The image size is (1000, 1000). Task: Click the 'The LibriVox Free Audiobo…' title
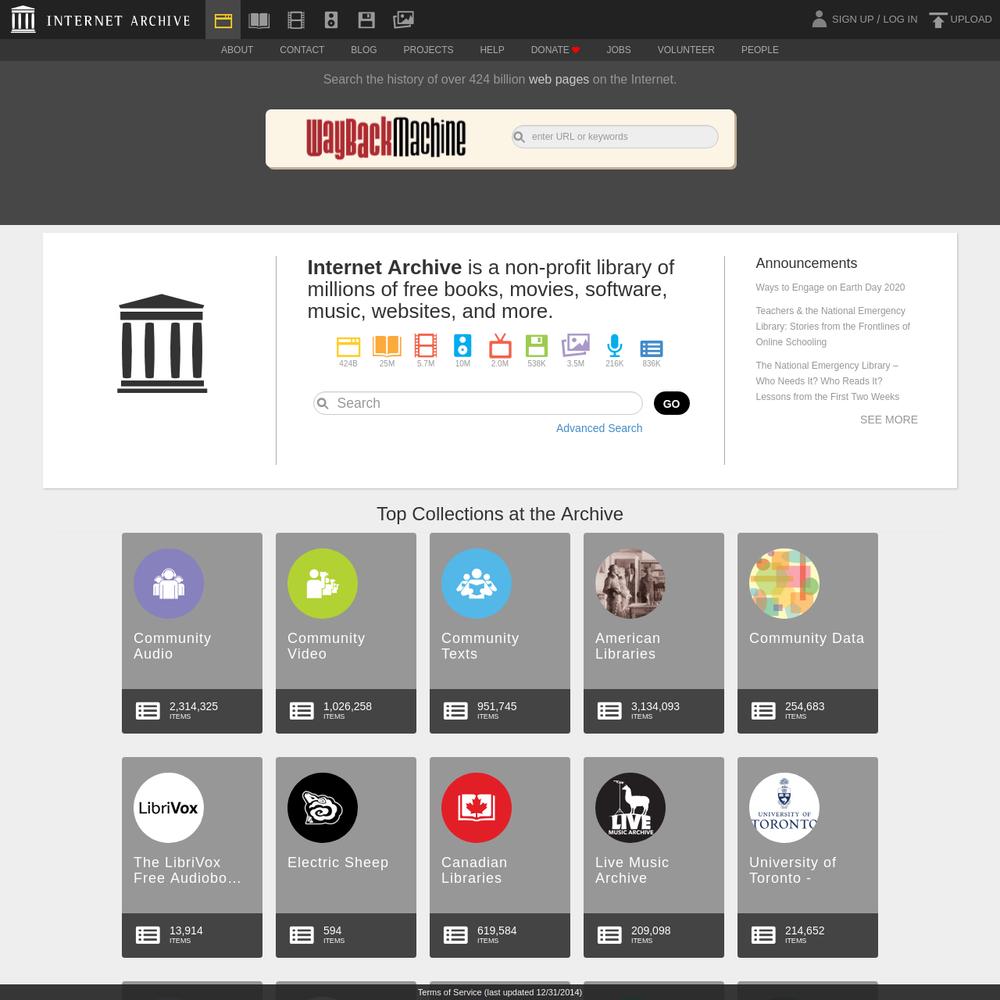pyautogui.click(x=188, y=870)
